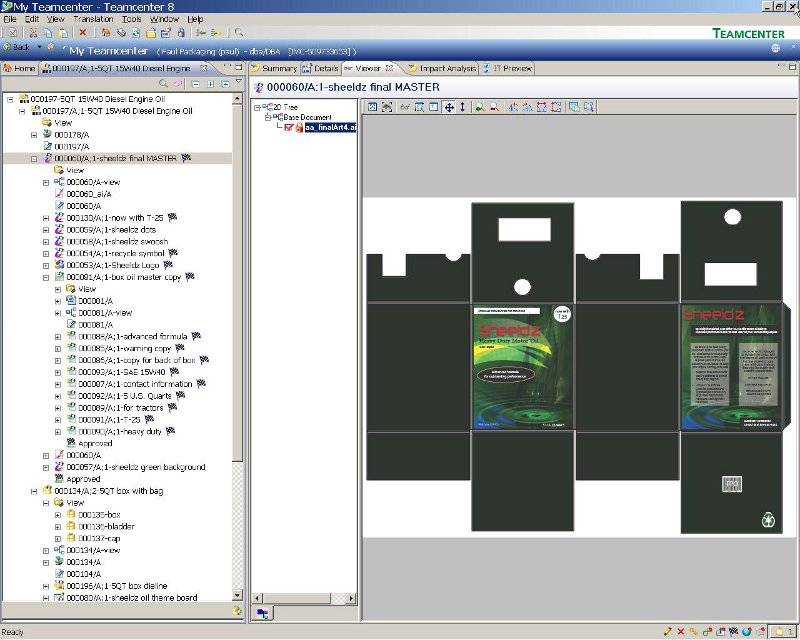Expand the 000057/A;1-sheeldz green background node
800x640 pixels.
tap(46, 467)
